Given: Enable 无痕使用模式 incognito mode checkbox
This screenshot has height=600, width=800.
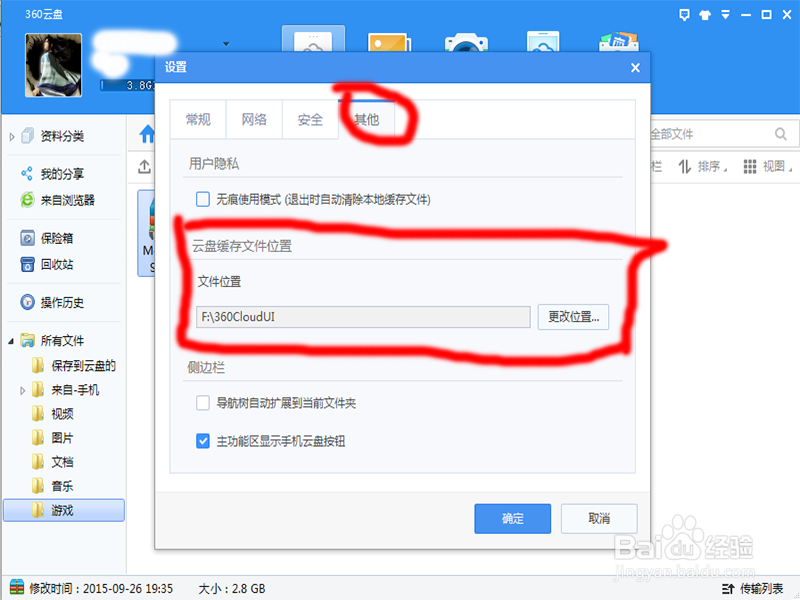Looking at the screenshot, I should tap(203, 199).
